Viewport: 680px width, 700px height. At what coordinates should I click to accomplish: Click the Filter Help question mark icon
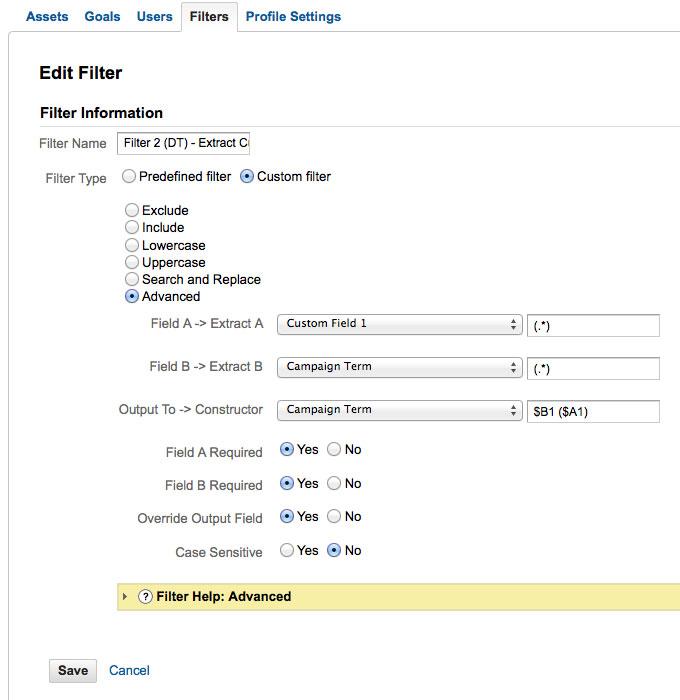(x=145, y=597)
